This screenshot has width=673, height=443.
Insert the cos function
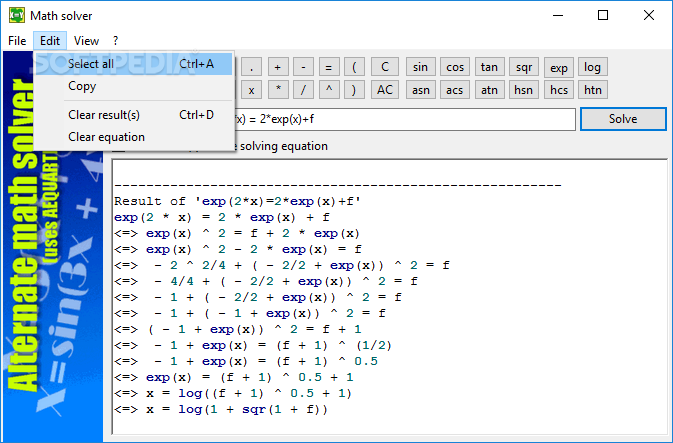(455, 67)
